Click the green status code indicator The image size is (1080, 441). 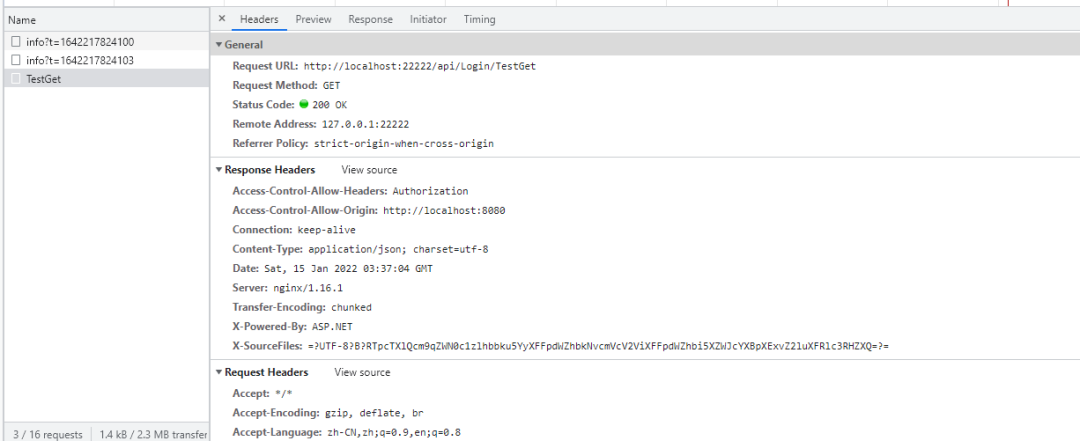pos(304,105)
